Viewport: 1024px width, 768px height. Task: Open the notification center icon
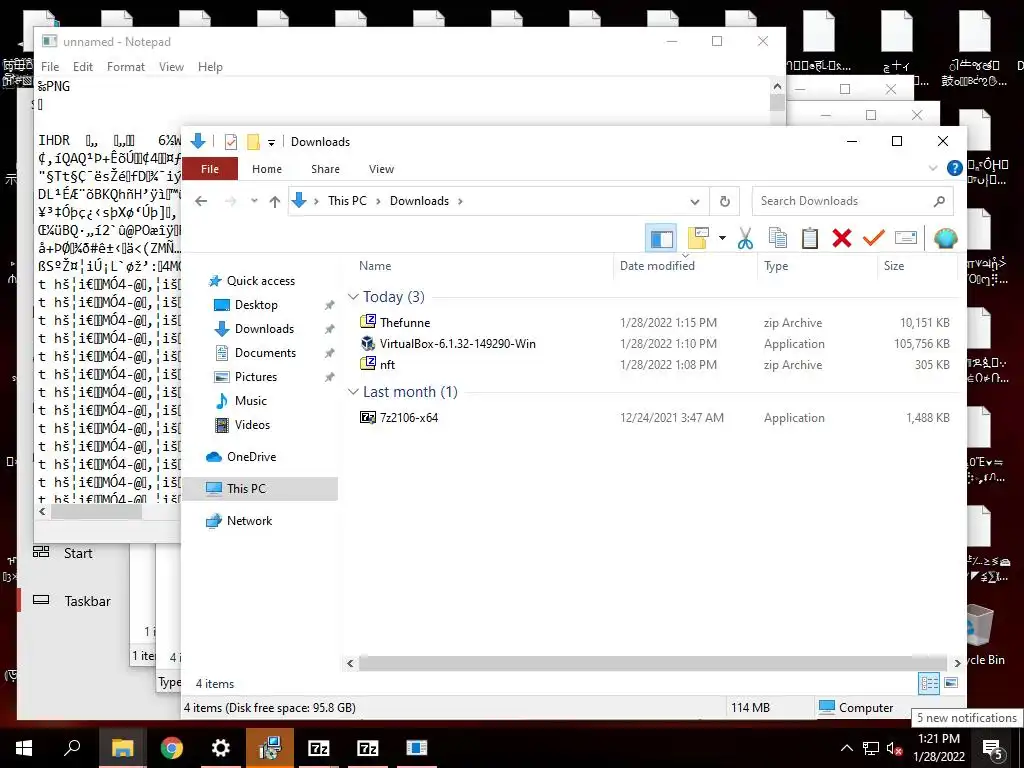point(993,748)
